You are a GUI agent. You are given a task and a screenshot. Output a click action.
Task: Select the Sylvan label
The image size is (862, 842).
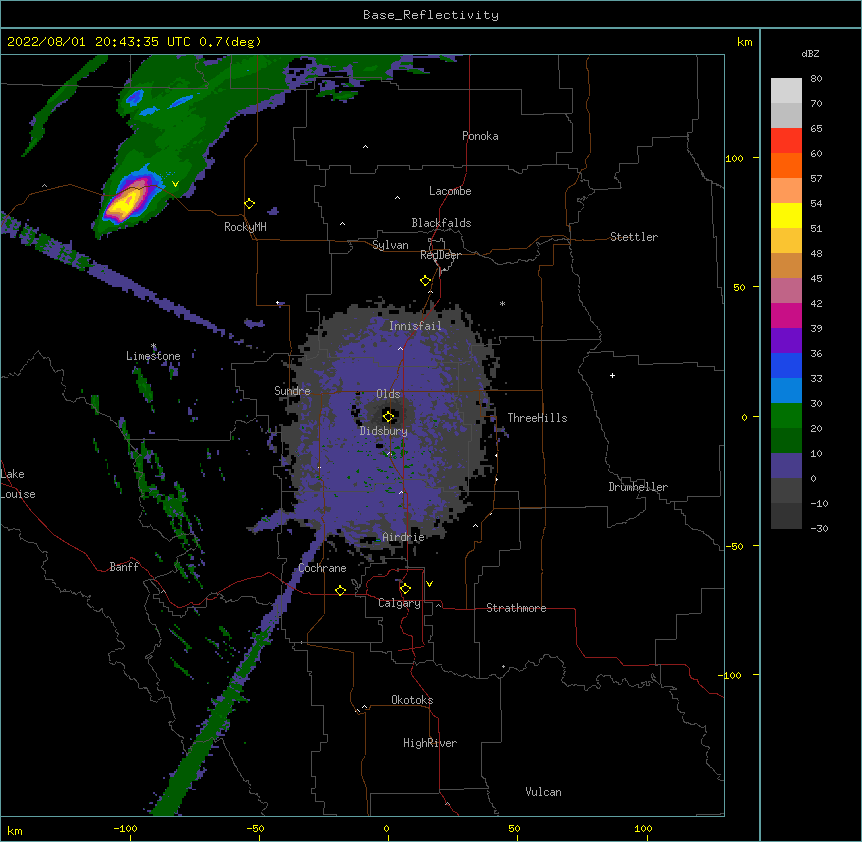tap(390, 245)
